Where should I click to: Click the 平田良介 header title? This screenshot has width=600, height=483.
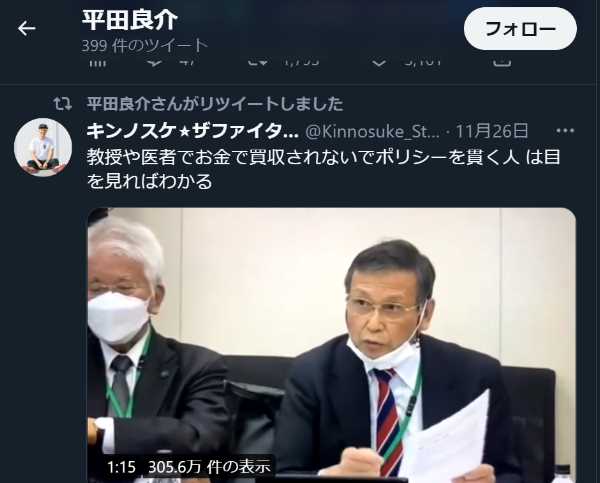(130, 20)
